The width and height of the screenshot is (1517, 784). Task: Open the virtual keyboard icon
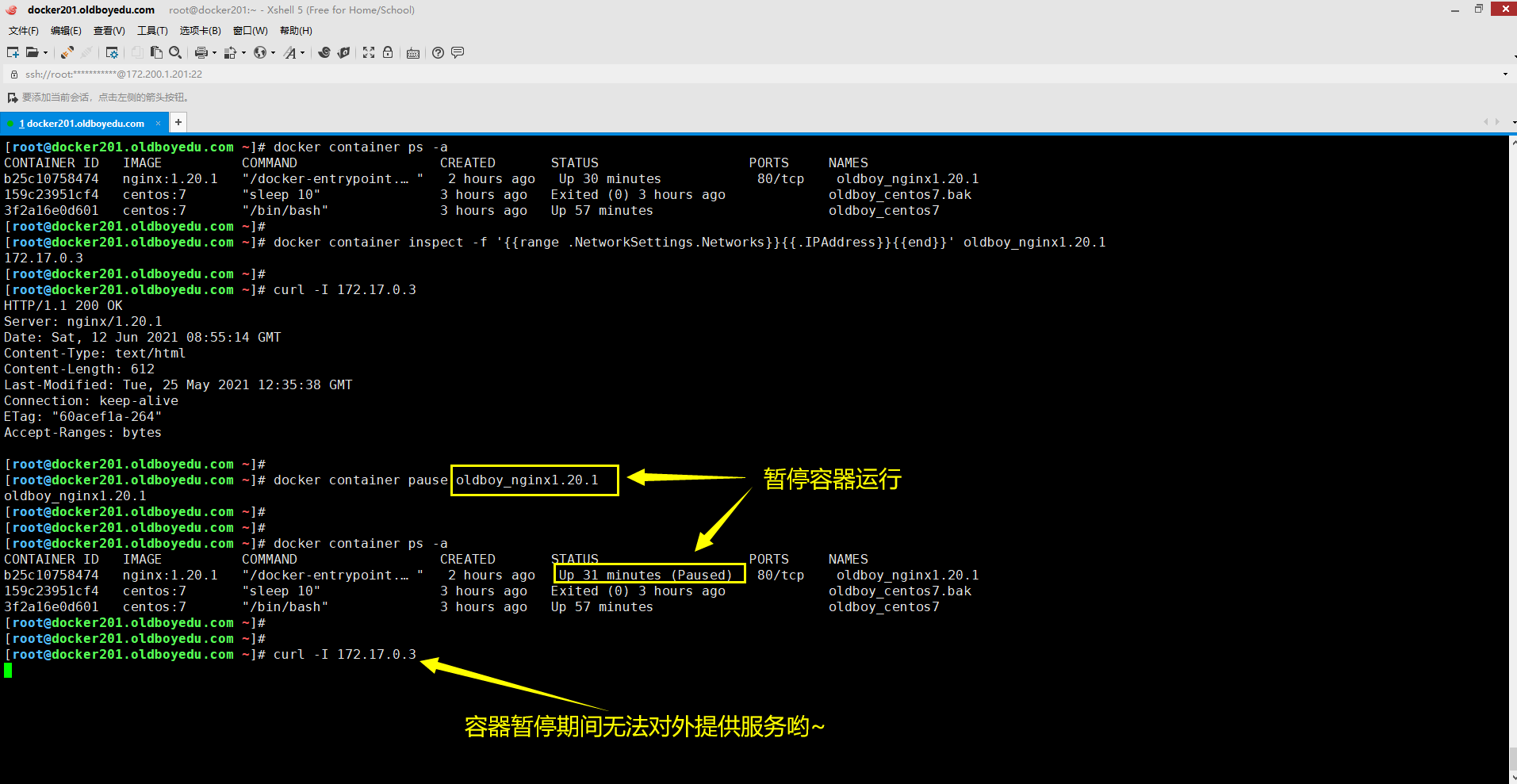tap(413, 53)
